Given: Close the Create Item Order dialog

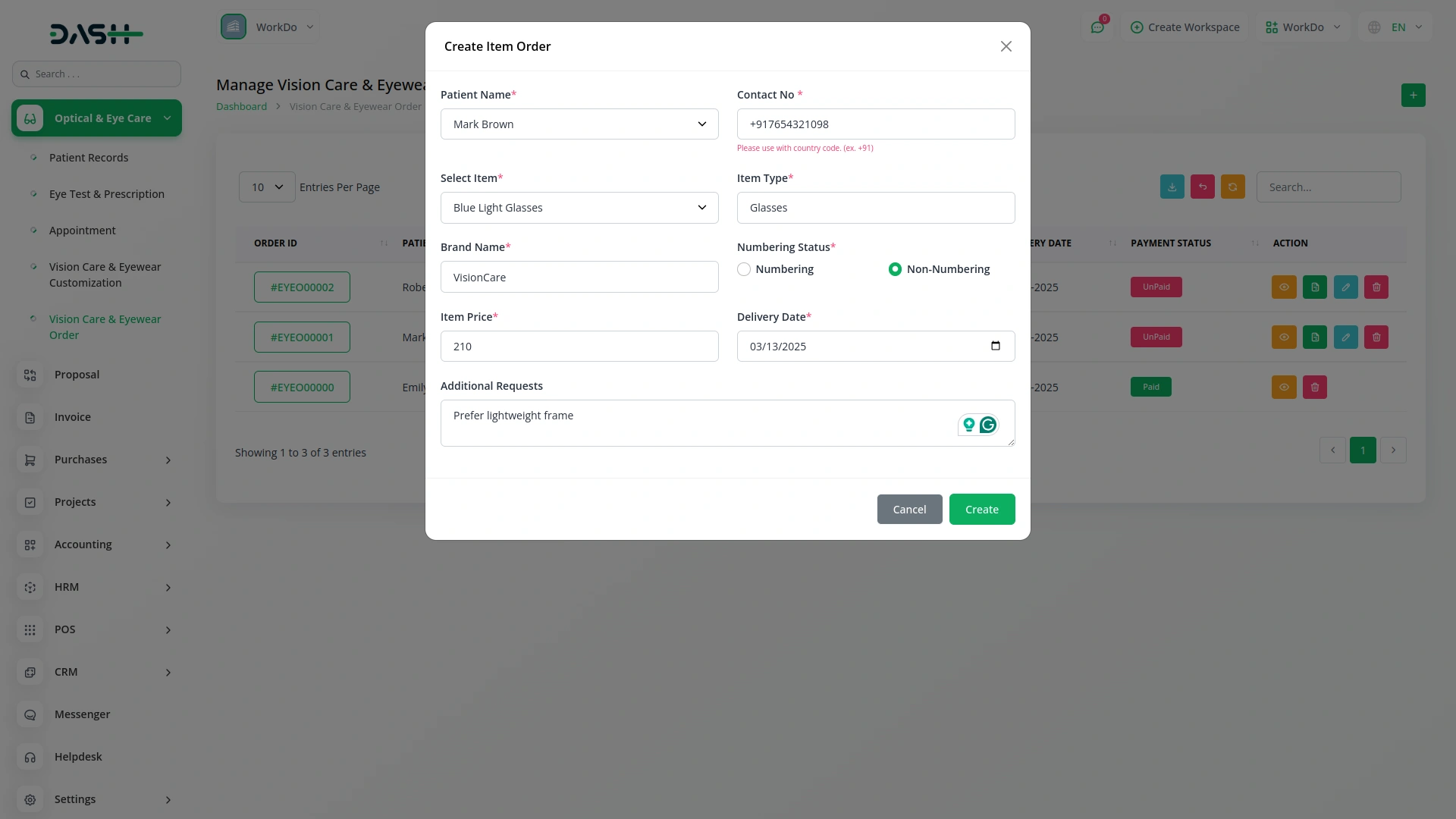Looking at the screenshot, I should (1006, 46).
